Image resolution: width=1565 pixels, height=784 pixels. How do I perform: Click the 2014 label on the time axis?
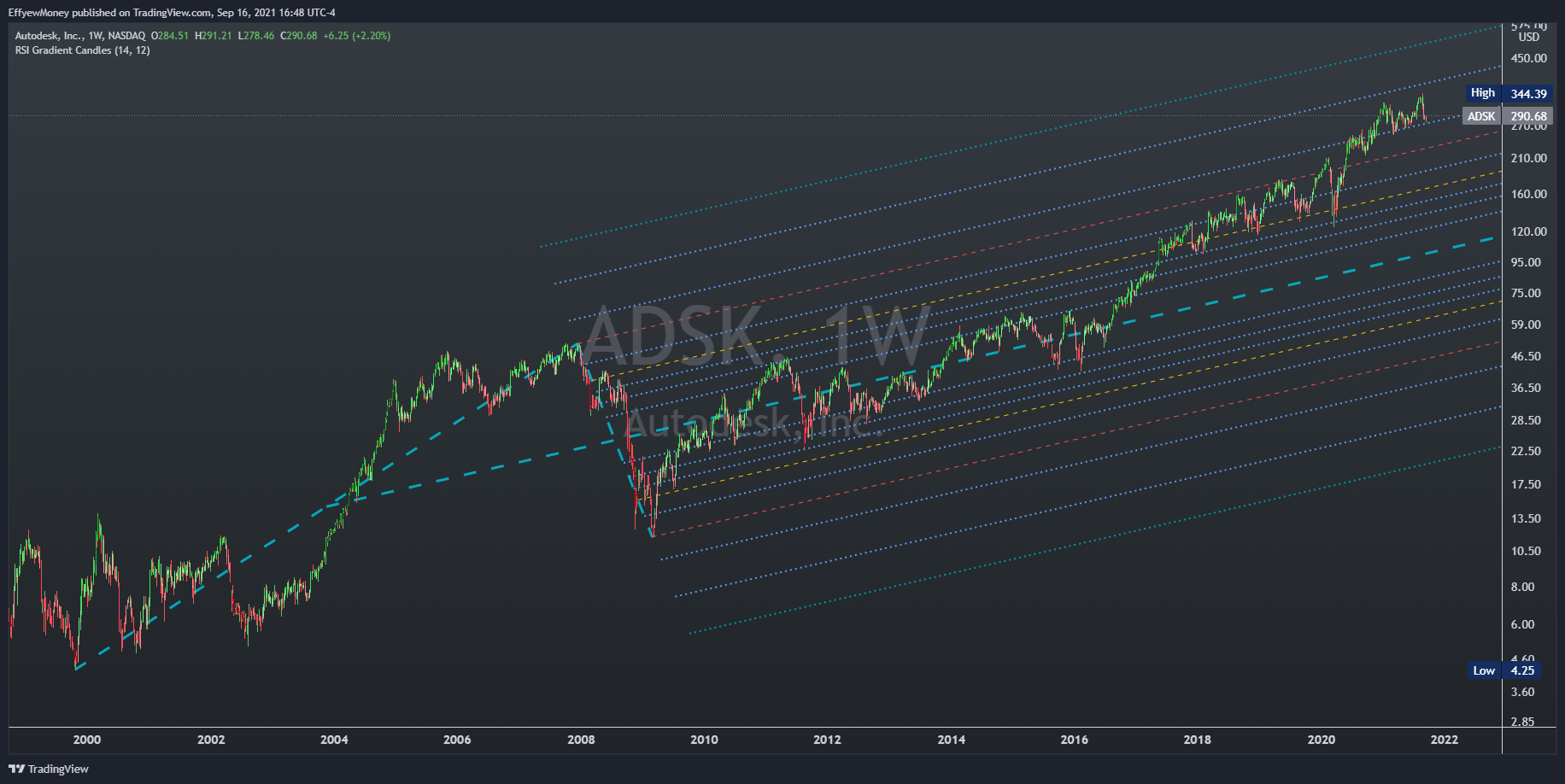[x=951, y=740]
